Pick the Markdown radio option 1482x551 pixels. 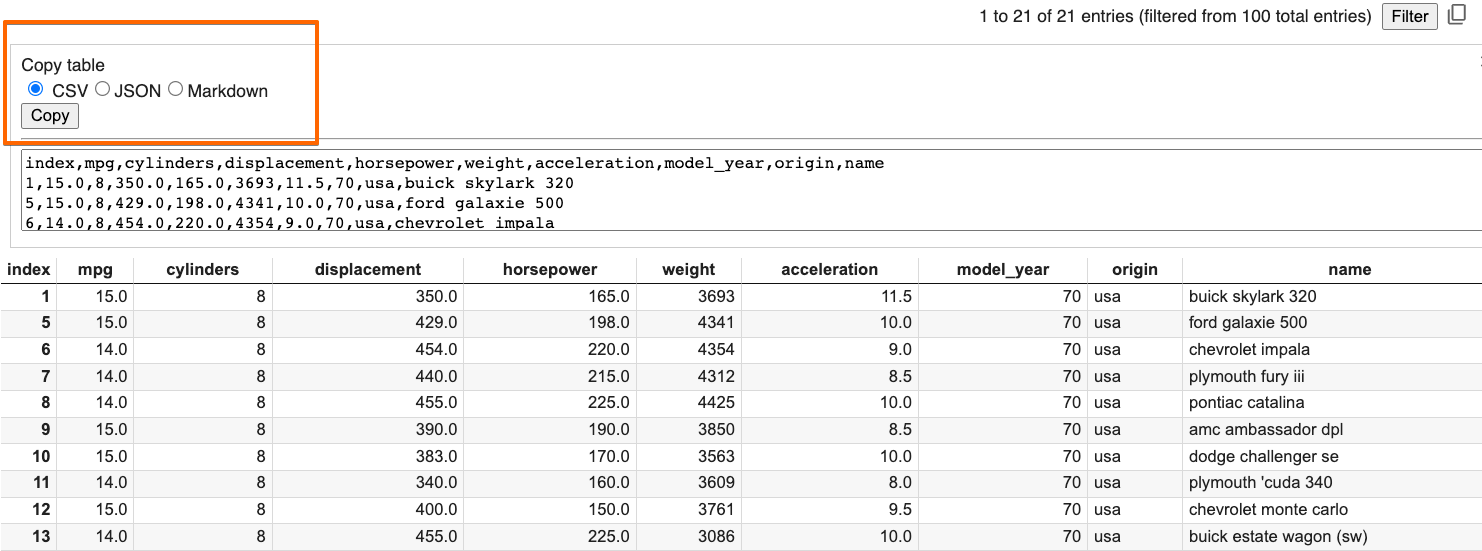pyautogui.click(x=176, y=90)
